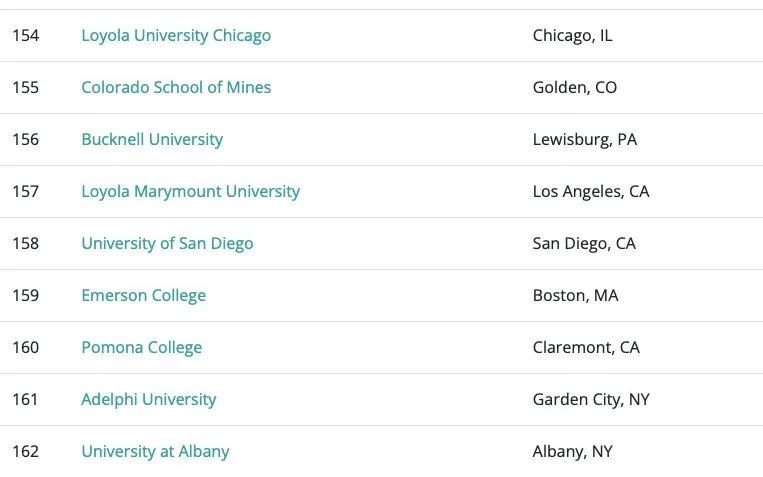Click rank number 160
The image size is (763, 477).
tap(25, 348)
